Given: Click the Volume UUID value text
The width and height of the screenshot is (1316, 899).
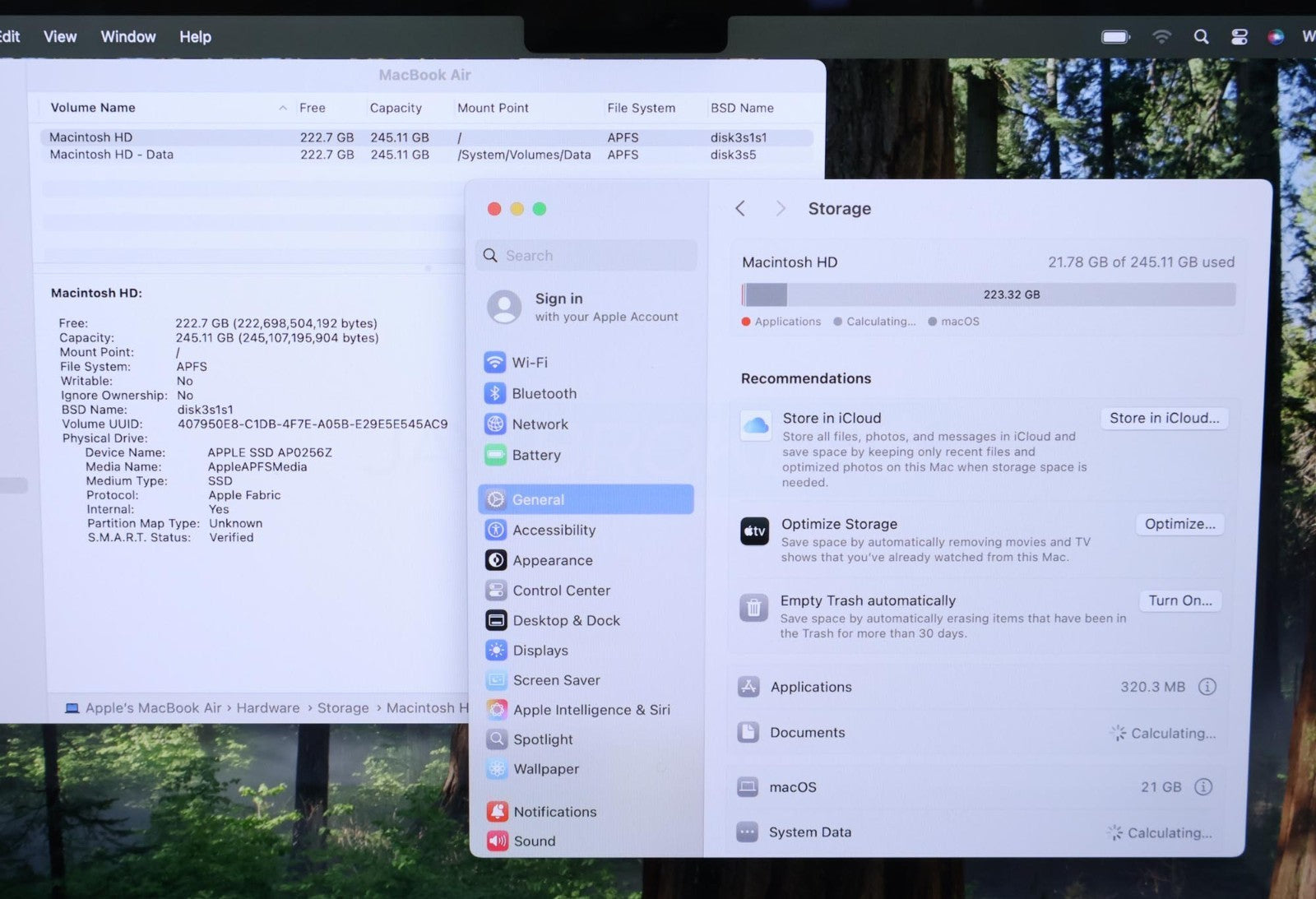Looking at the screenshot, I should click(313, 424).
